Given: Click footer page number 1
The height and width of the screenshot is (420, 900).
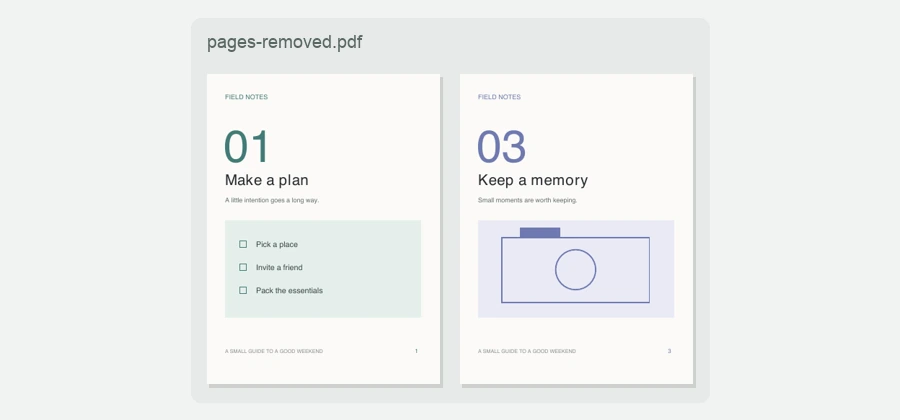Looking at the screenshot, I should tap(416, 351).
